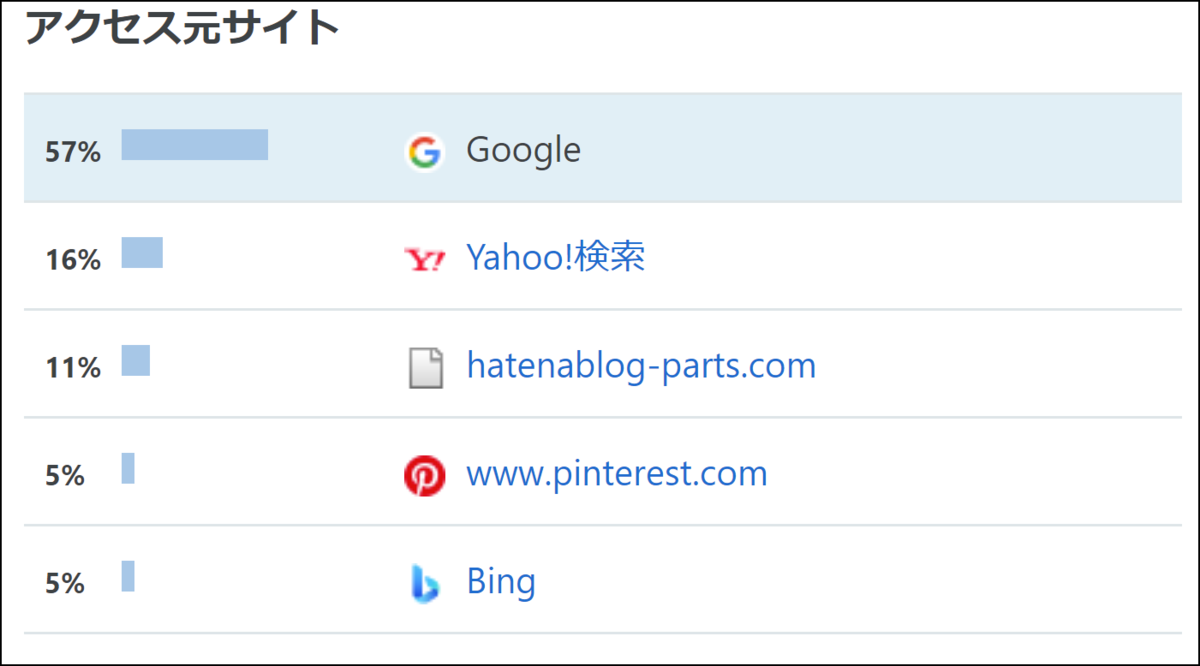Click the 11% value in hatenablog-parts row

[x=73, y=369]
